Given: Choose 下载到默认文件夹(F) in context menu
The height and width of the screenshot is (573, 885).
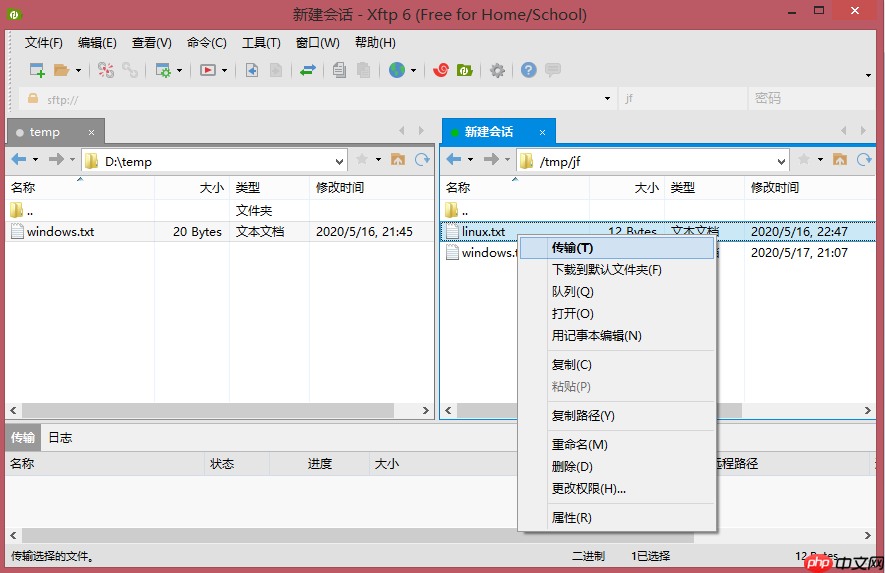Looking at the screenshot, I should (x=617, y=270).
